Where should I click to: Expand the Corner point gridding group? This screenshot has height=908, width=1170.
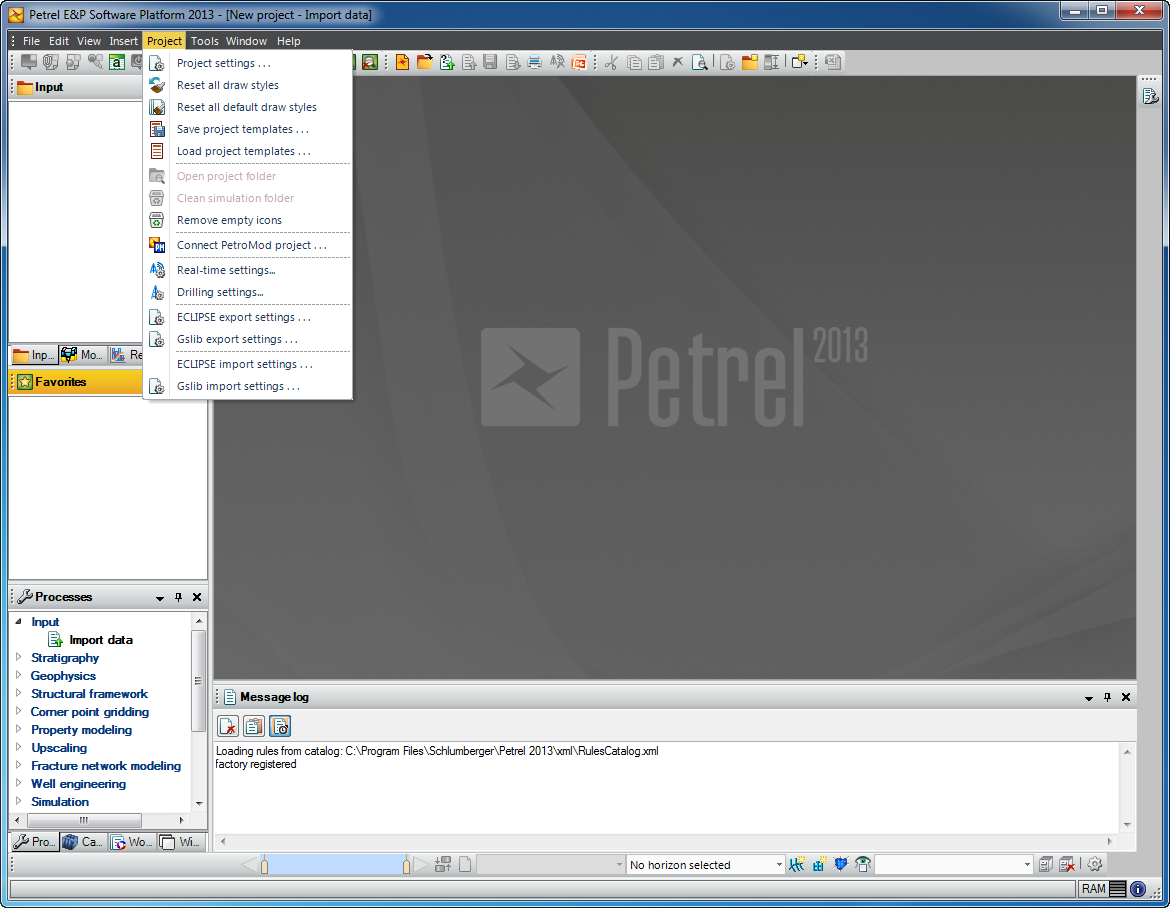(19, 711)
